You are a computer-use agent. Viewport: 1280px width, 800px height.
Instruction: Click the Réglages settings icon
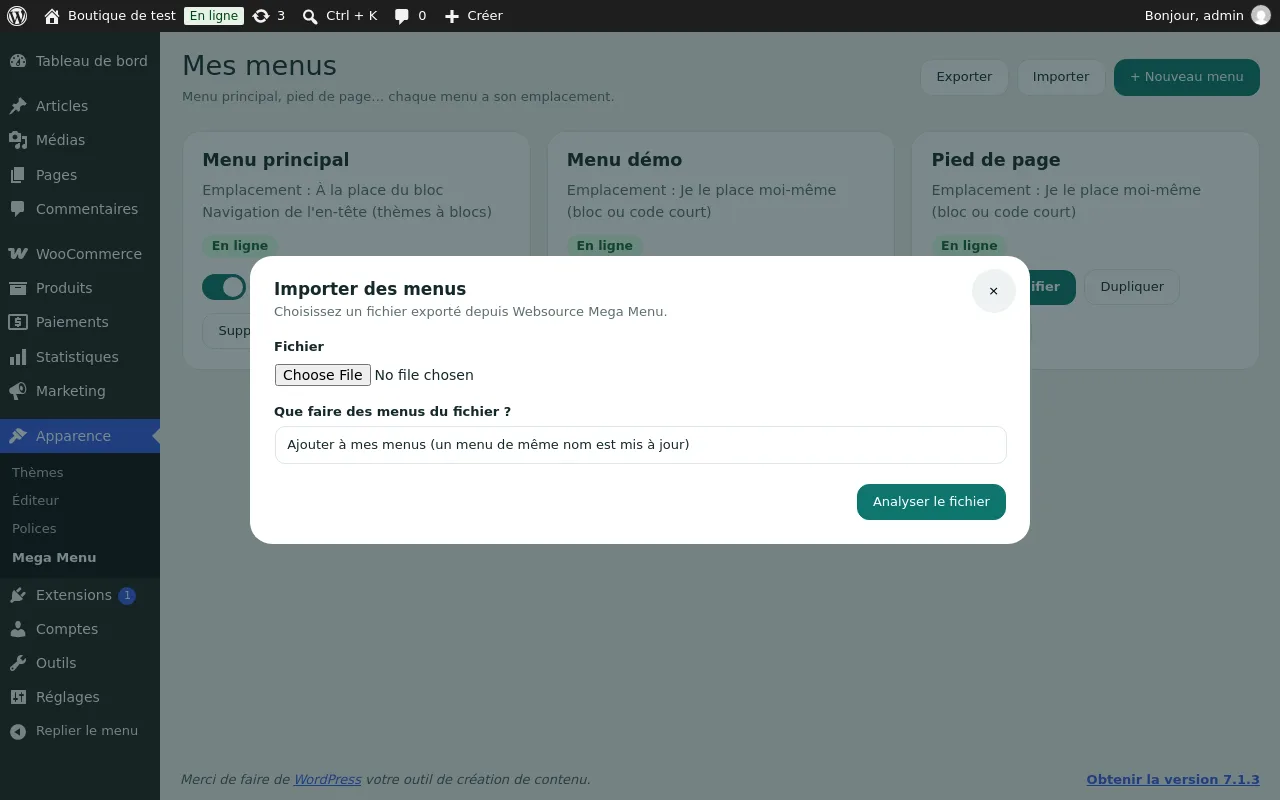click(x=18, y=697)
